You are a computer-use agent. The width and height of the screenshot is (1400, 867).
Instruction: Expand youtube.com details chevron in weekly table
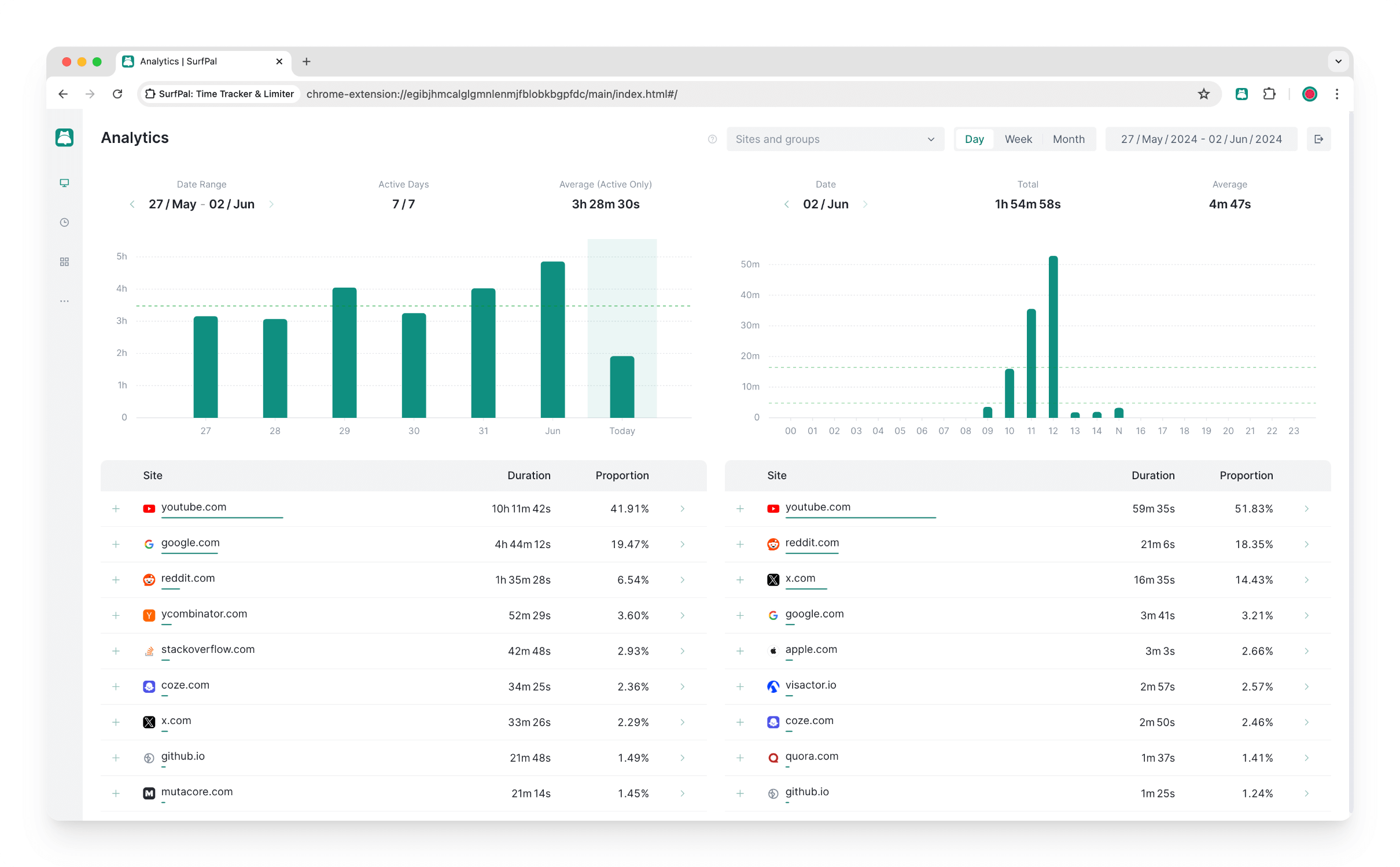(683, 509)
